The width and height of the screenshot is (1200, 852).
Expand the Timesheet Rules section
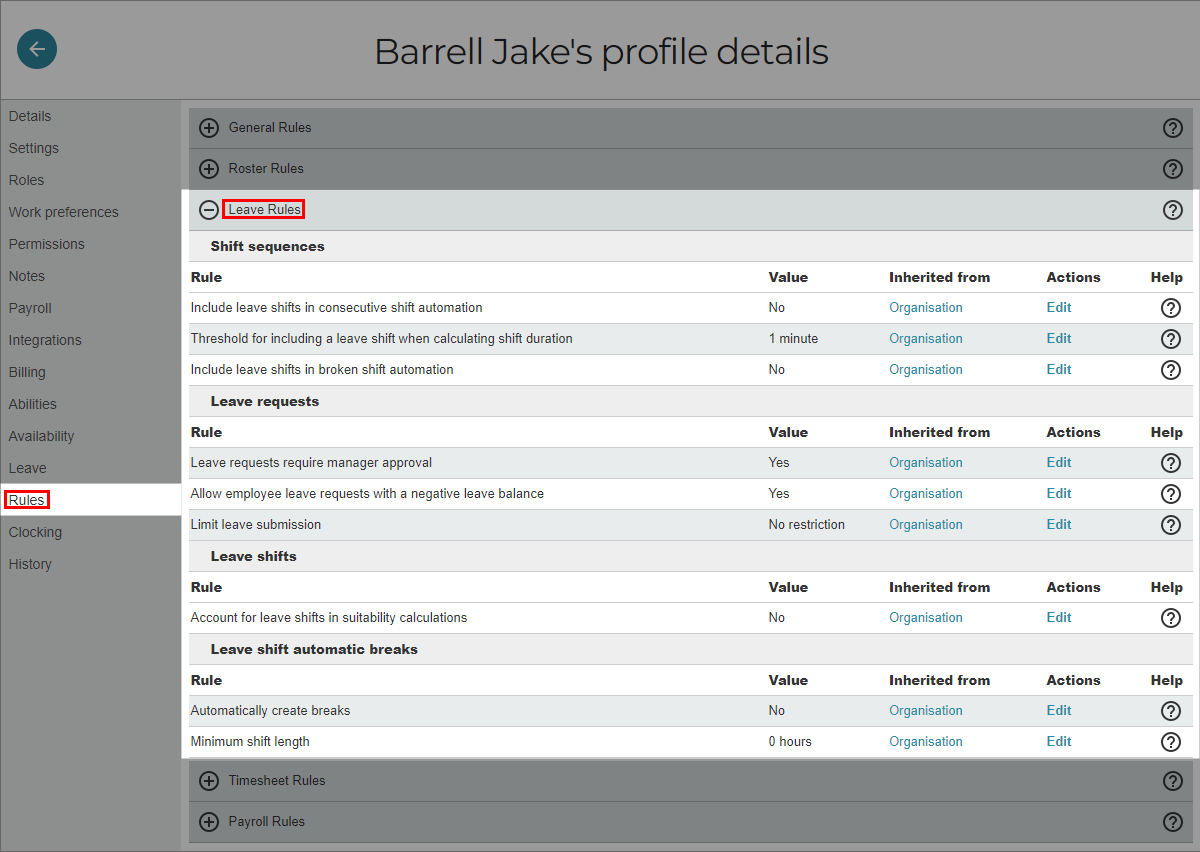pos(209,781)
